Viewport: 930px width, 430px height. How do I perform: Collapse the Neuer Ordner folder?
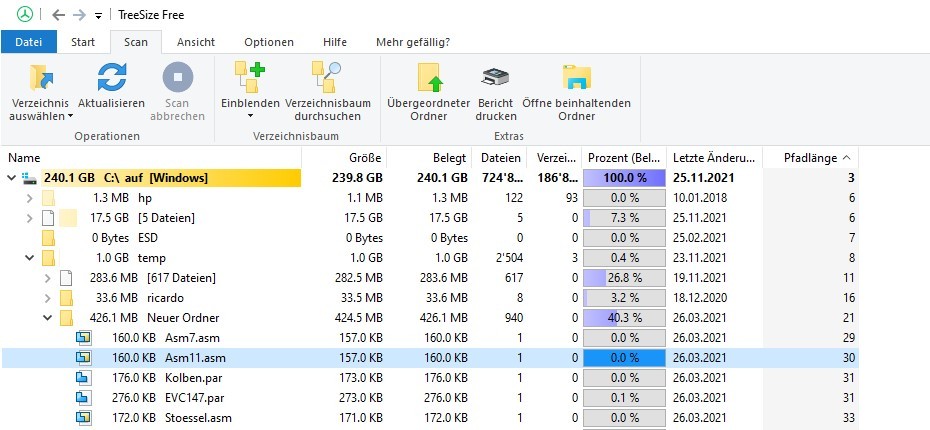point(47,318)
